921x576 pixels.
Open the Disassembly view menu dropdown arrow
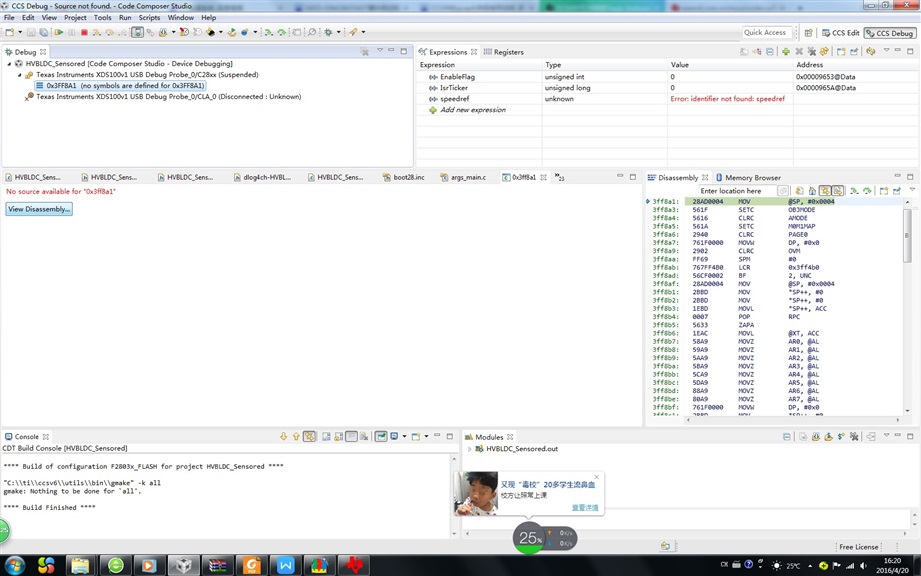pos(912,190)
